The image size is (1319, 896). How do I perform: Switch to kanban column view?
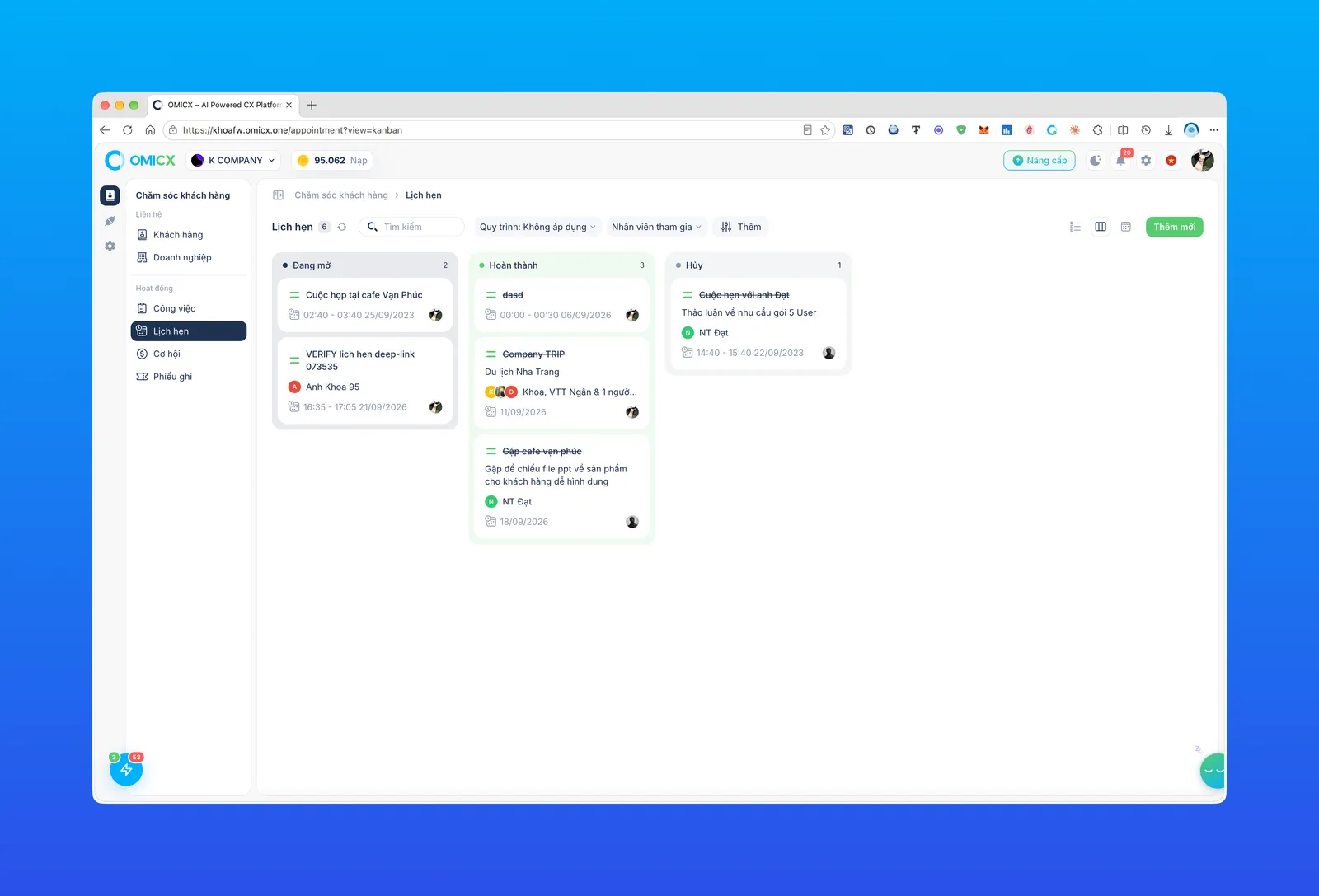[x=1101, y=227]
